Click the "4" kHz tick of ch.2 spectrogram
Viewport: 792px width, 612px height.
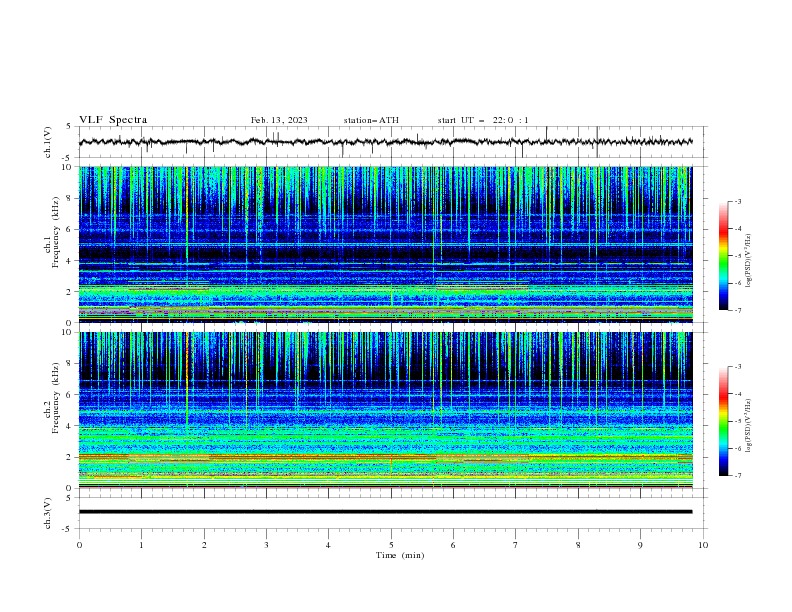[71, 426]
